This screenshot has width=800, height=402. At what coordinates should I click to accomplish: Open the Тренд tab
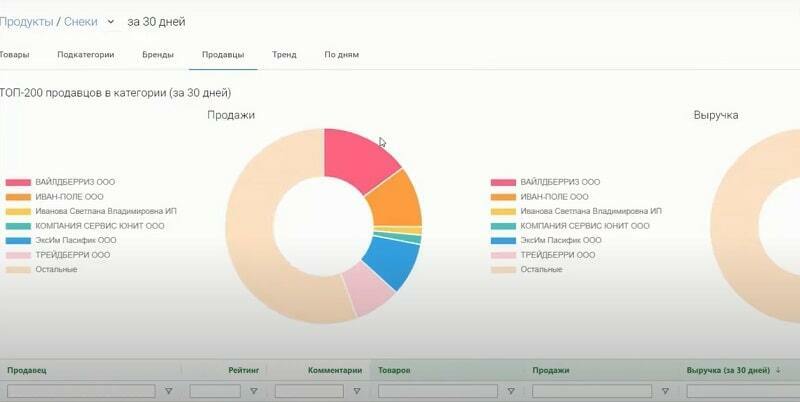(284, 55)
